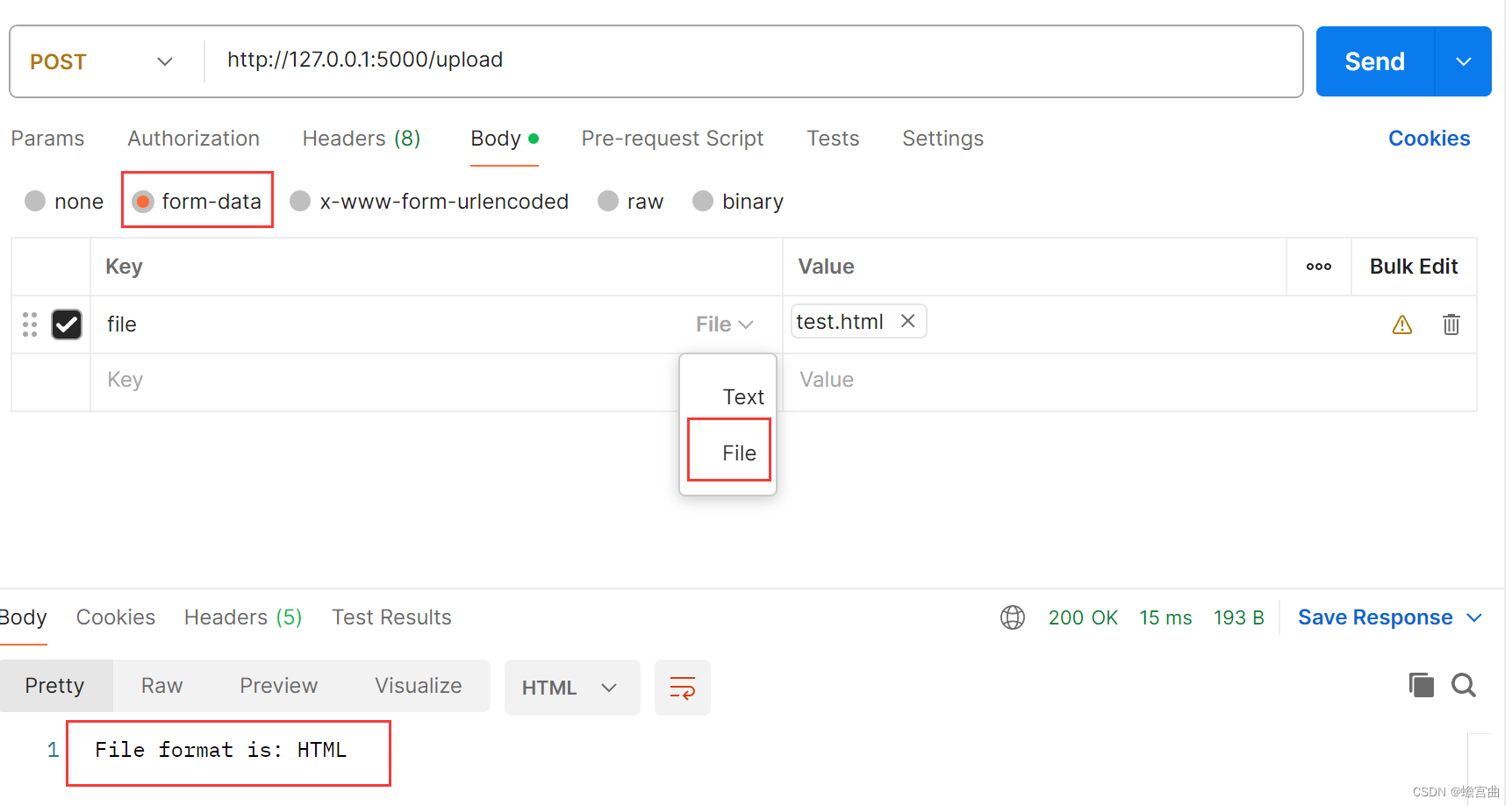Choose Text from the type menu
The width and height of the screenshot is (1512, 806).
[x=743, y=397]
